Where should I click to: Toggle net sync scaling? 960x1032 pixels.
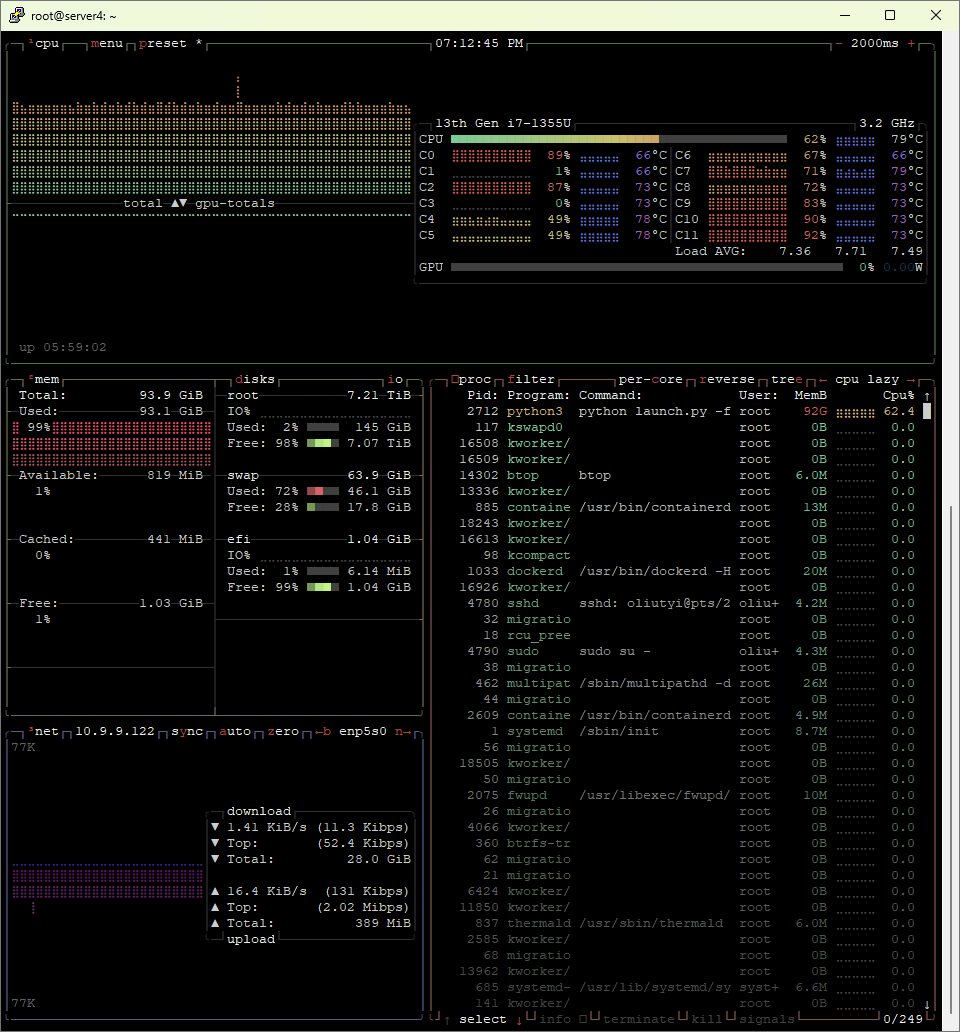pos(187,732)
